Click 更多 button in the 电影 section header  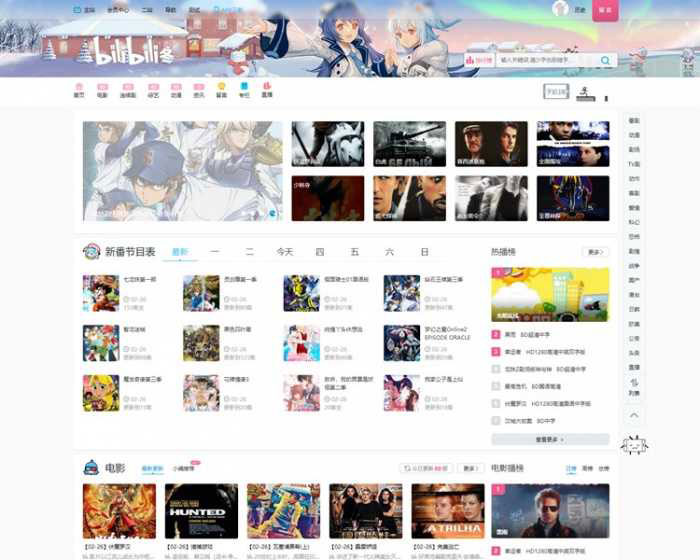[471, 468]
